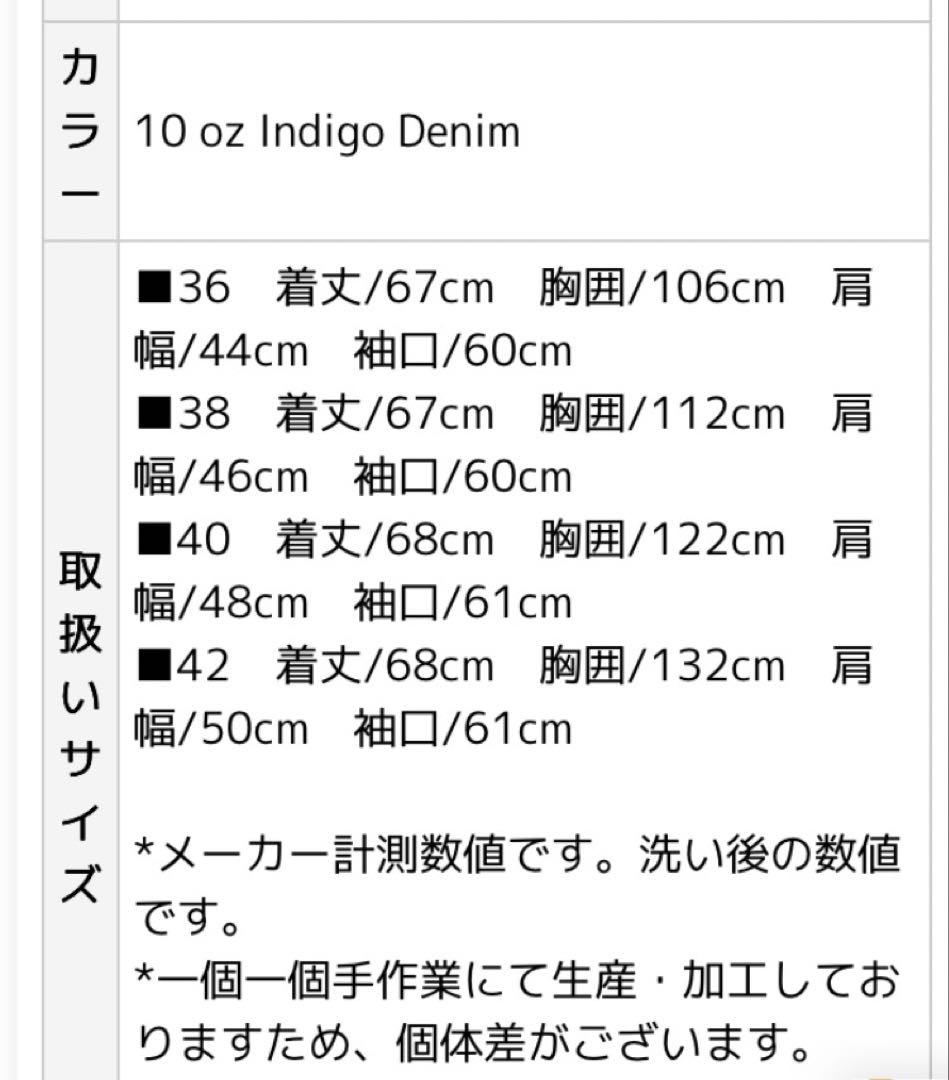Click the black square bullet before size 36
The image size is (949, 1080).
click(x=154, y=289)
